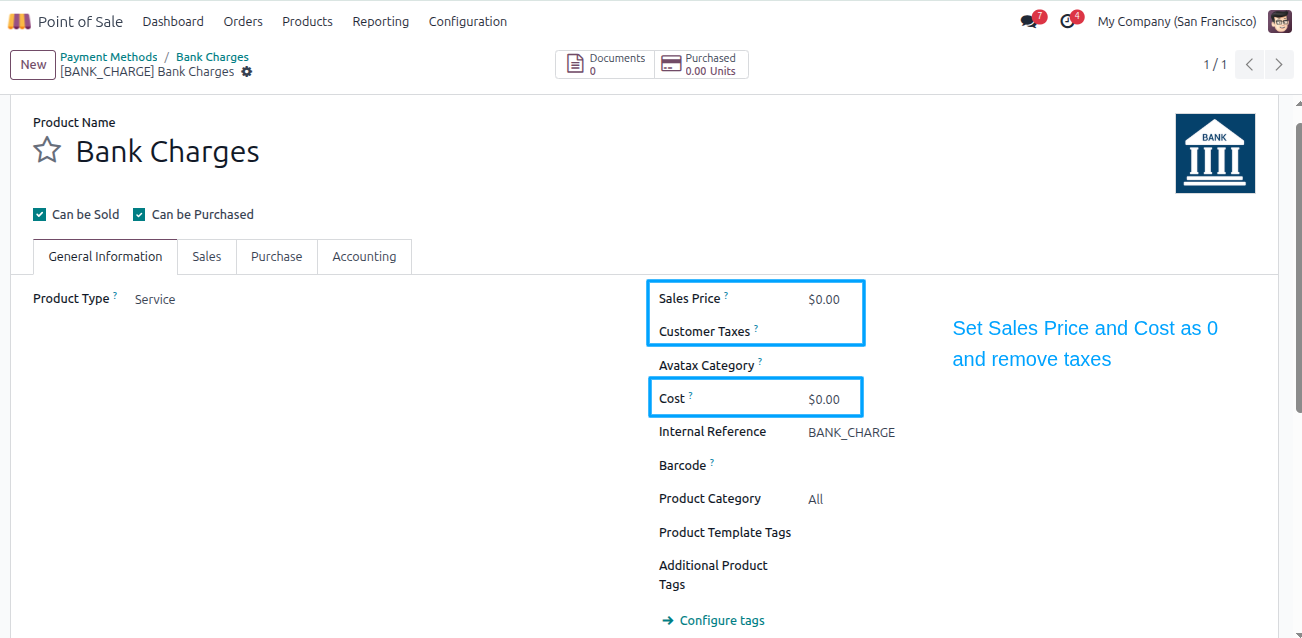Screen dimensions: 1302x638
Task: Open the conversations messages icon
Action: pyautogui.click(x=1028, y=21)
